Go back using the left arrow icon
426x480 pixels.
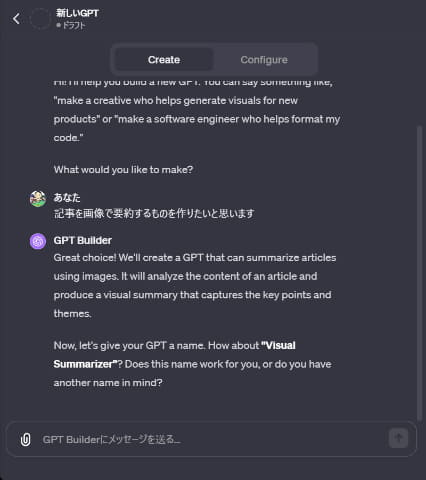(16, 19)
